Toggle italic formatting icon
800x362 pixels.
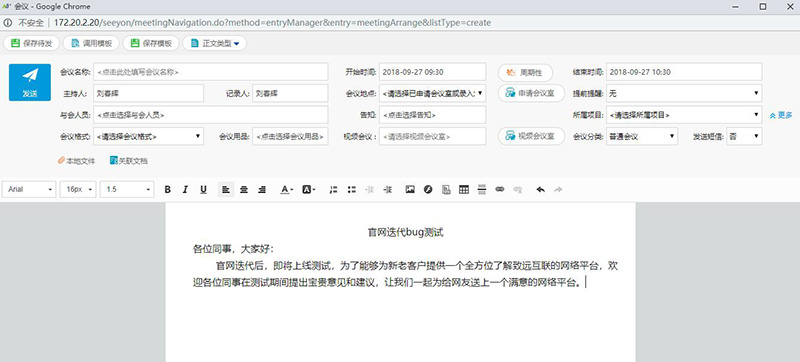(185, 190)
